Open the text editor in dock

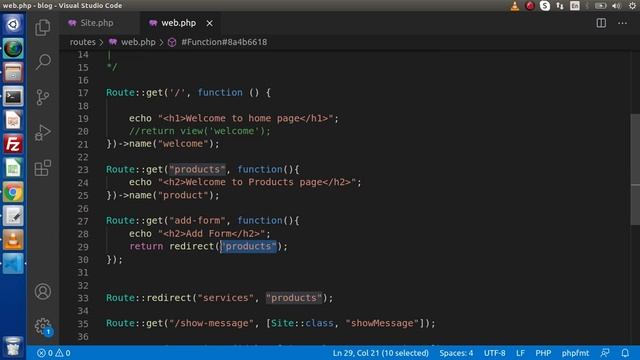coord(13,216)
